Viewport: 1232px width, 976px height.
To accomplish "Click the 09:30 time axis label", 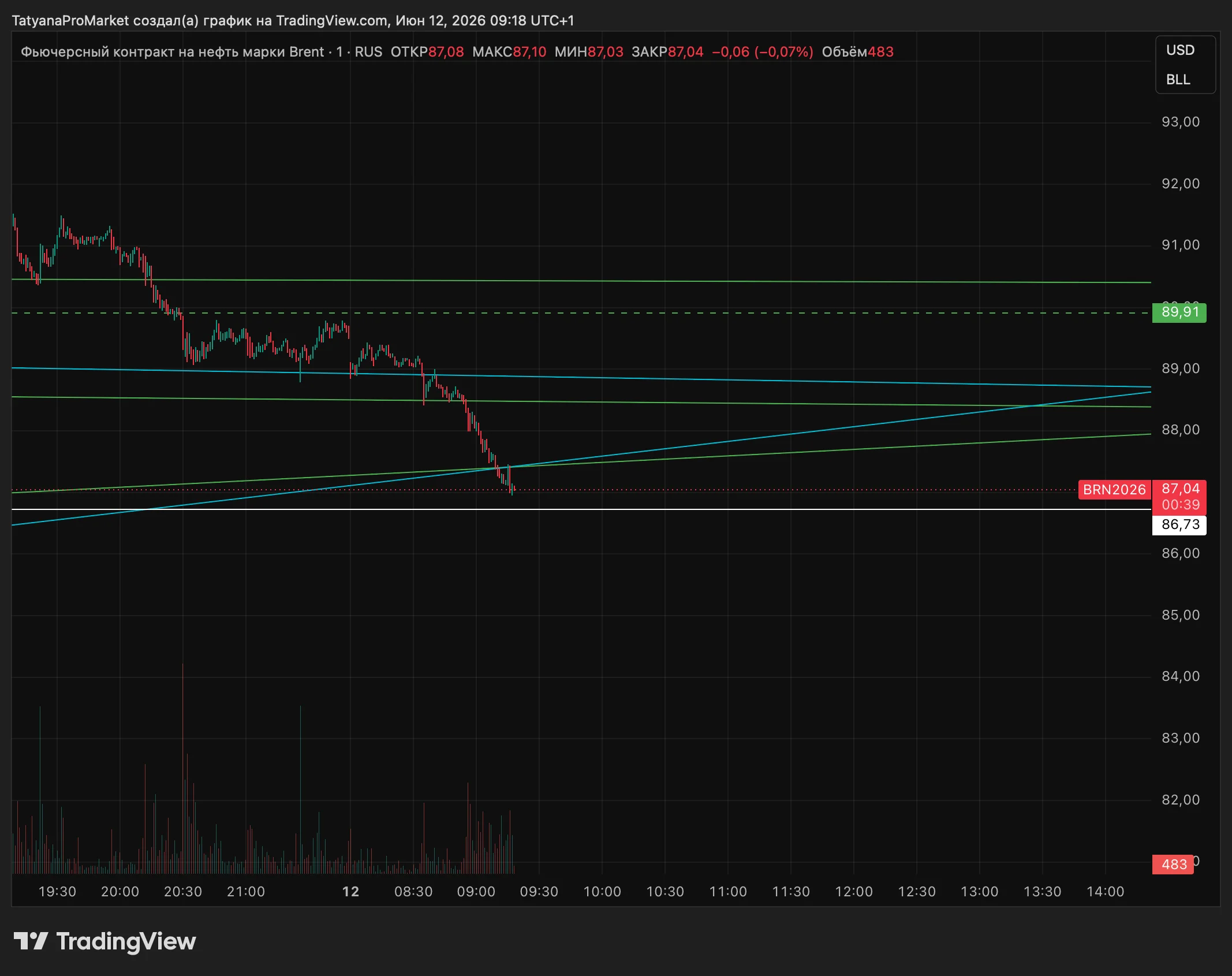I will [x=539, y=892].
